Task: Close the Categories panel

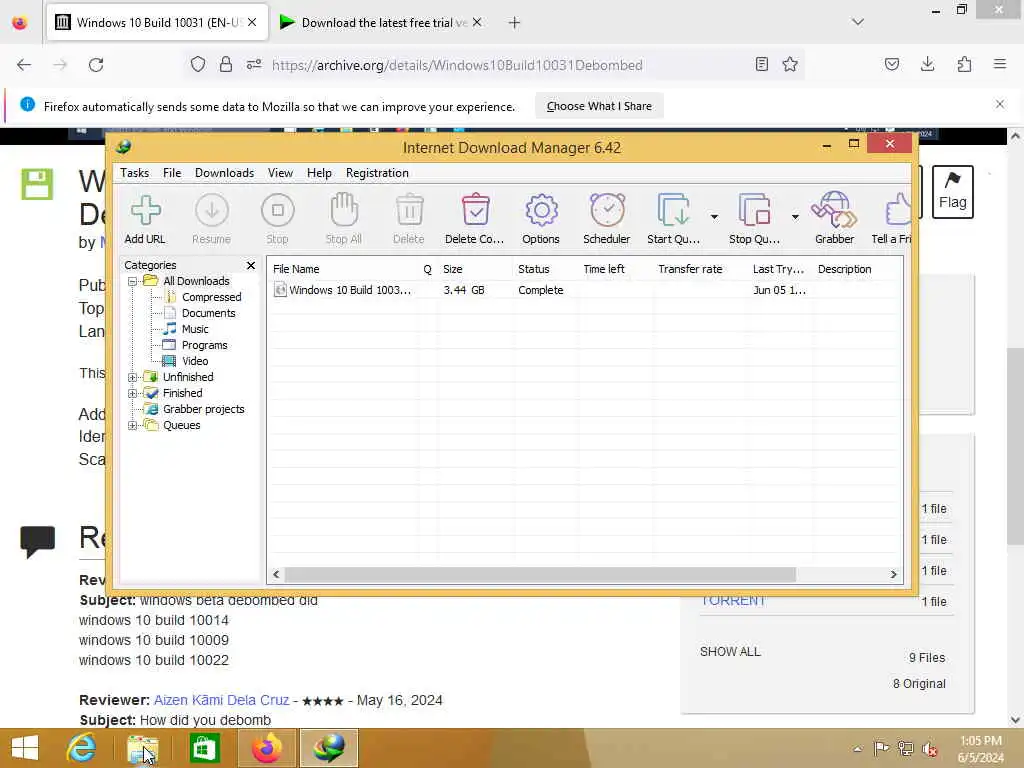Action: [251, 265]
